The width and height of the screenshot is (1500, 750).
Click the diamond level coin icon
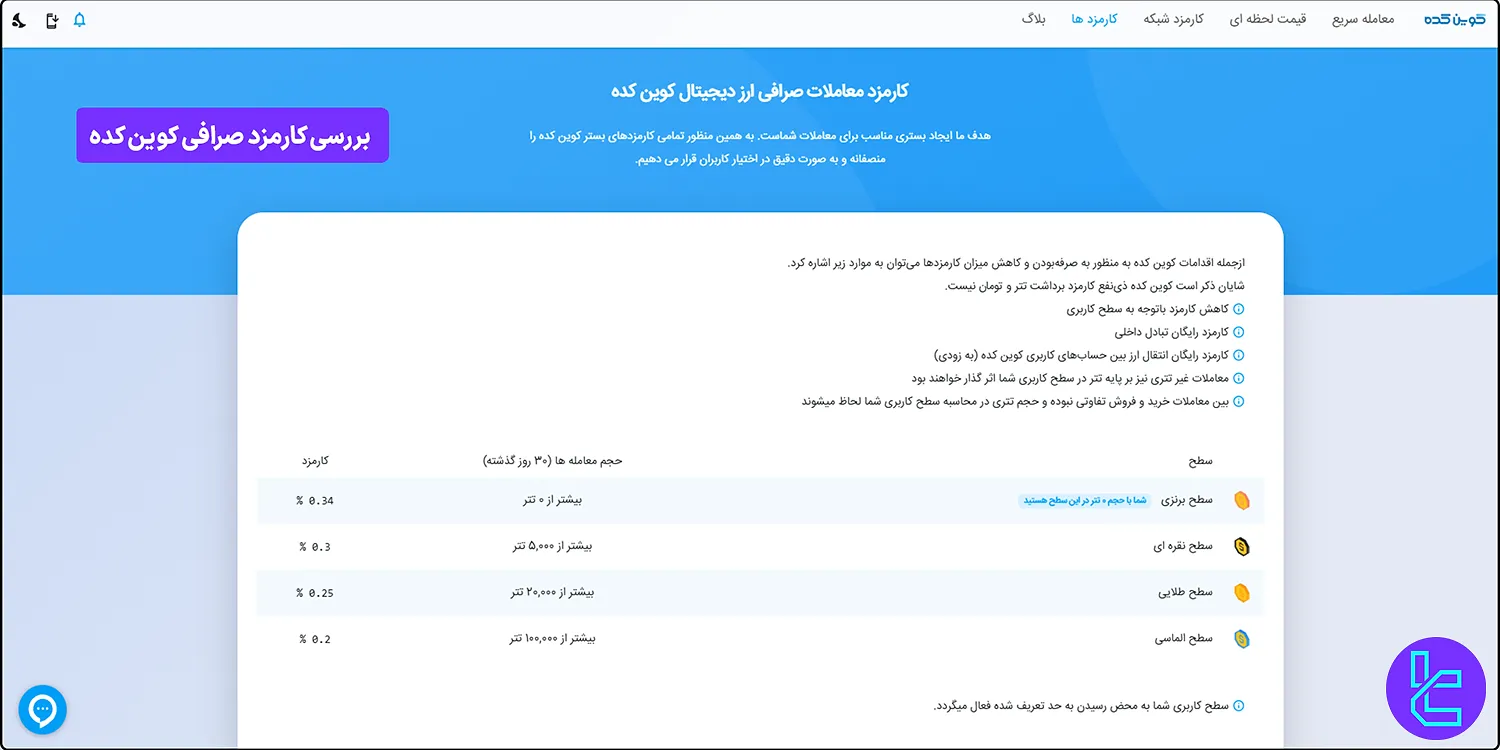click(1242, 638)
